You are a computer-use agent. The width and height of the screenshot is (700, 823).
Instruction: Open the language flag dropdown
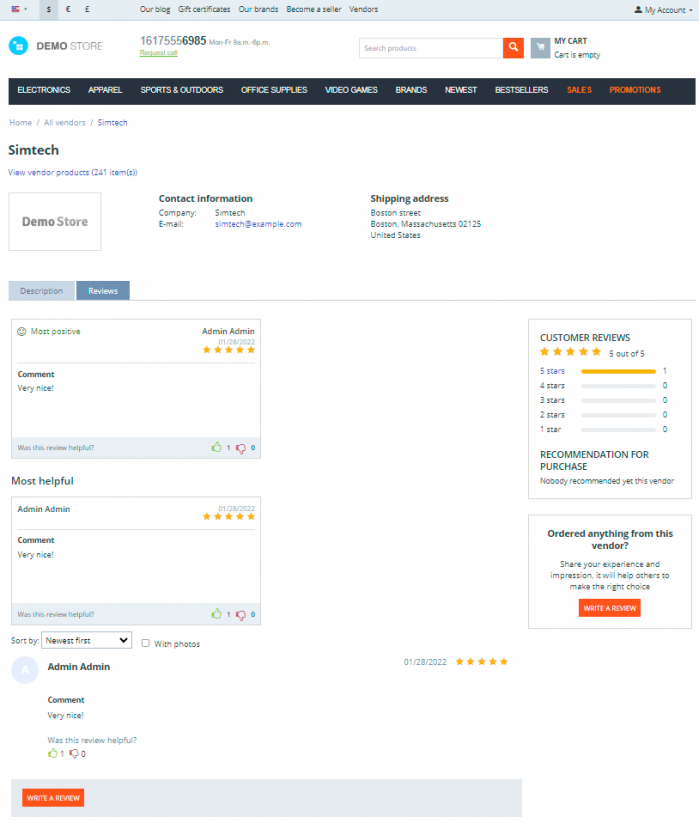click(19, 9)
